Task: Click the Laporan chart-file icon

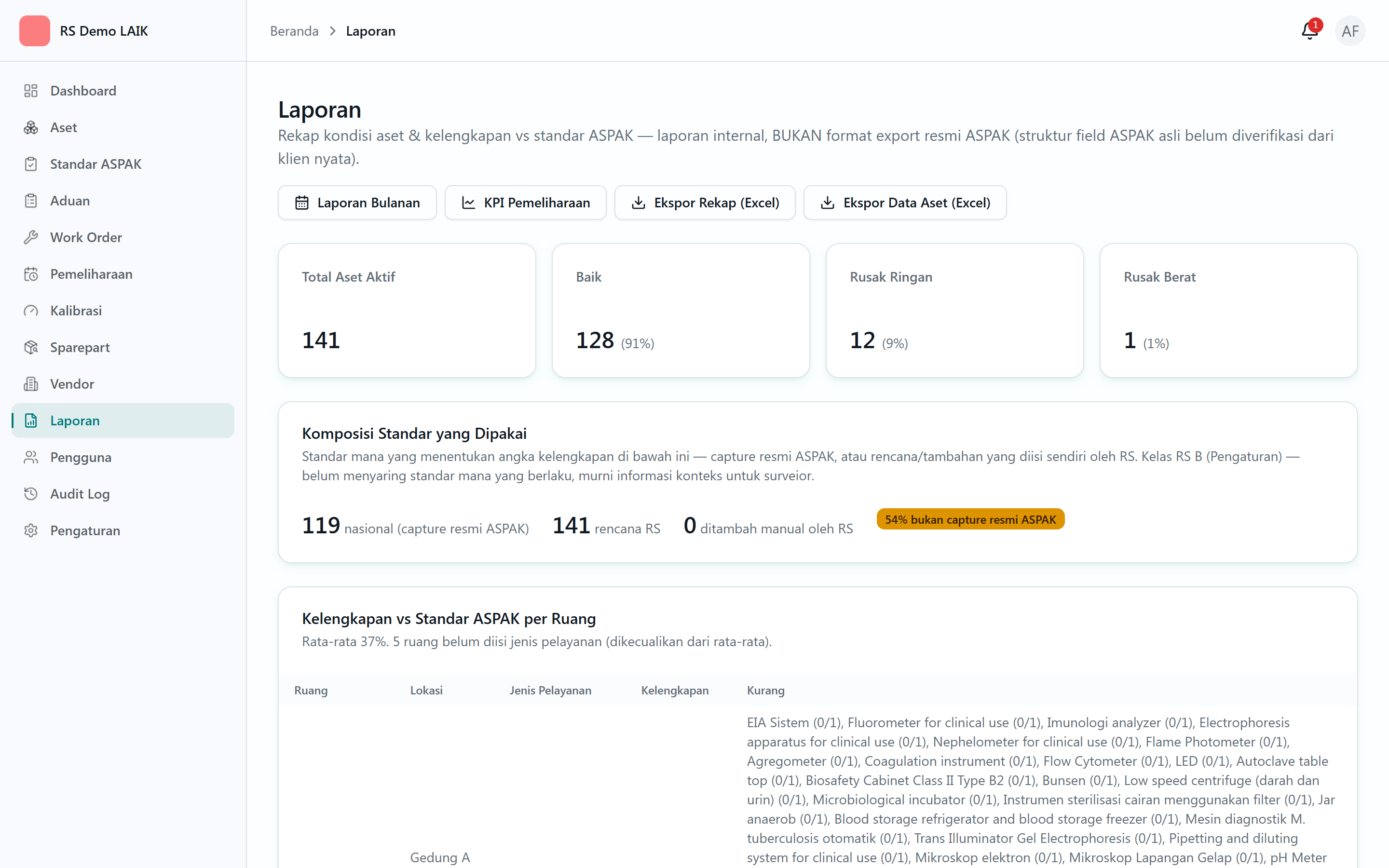Action: coord(31,421)
